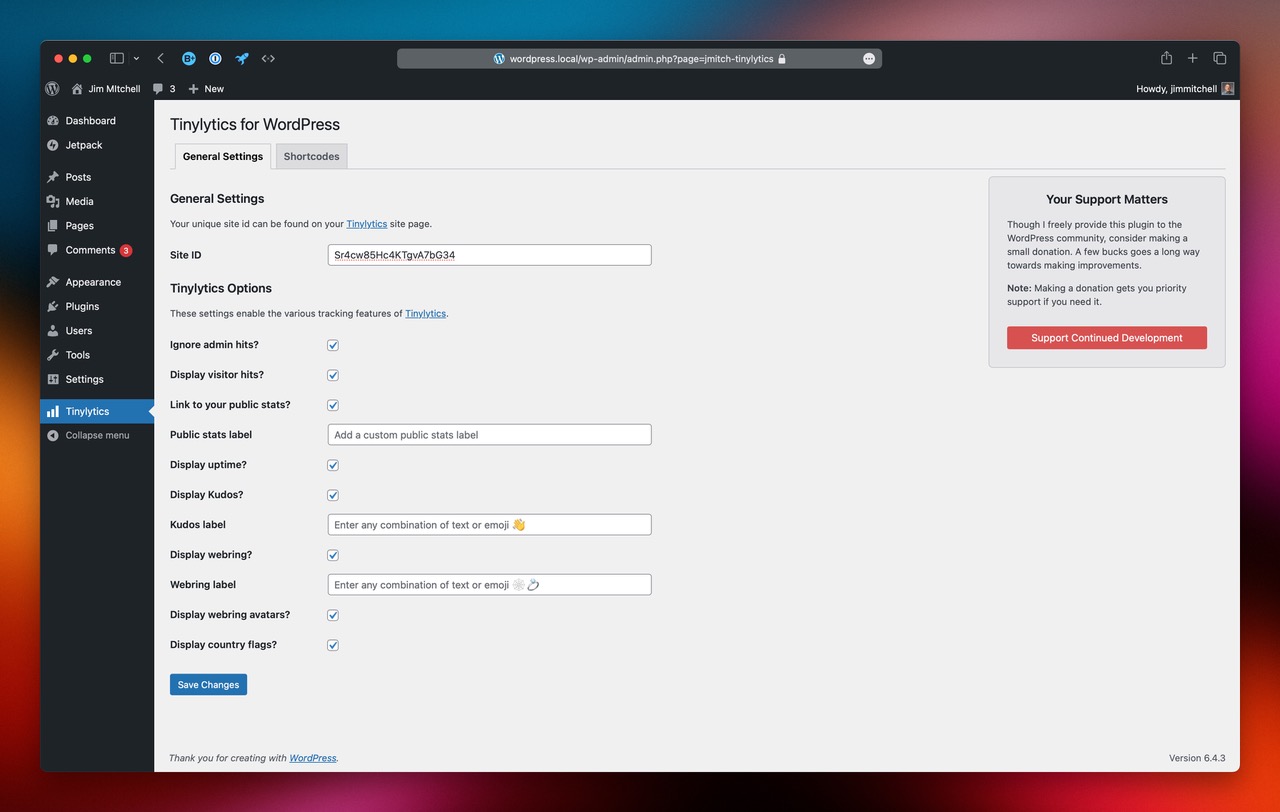Open Dashboard in the sidebar
Viewport: 1280px width, 812px height.
coord(97,121)
